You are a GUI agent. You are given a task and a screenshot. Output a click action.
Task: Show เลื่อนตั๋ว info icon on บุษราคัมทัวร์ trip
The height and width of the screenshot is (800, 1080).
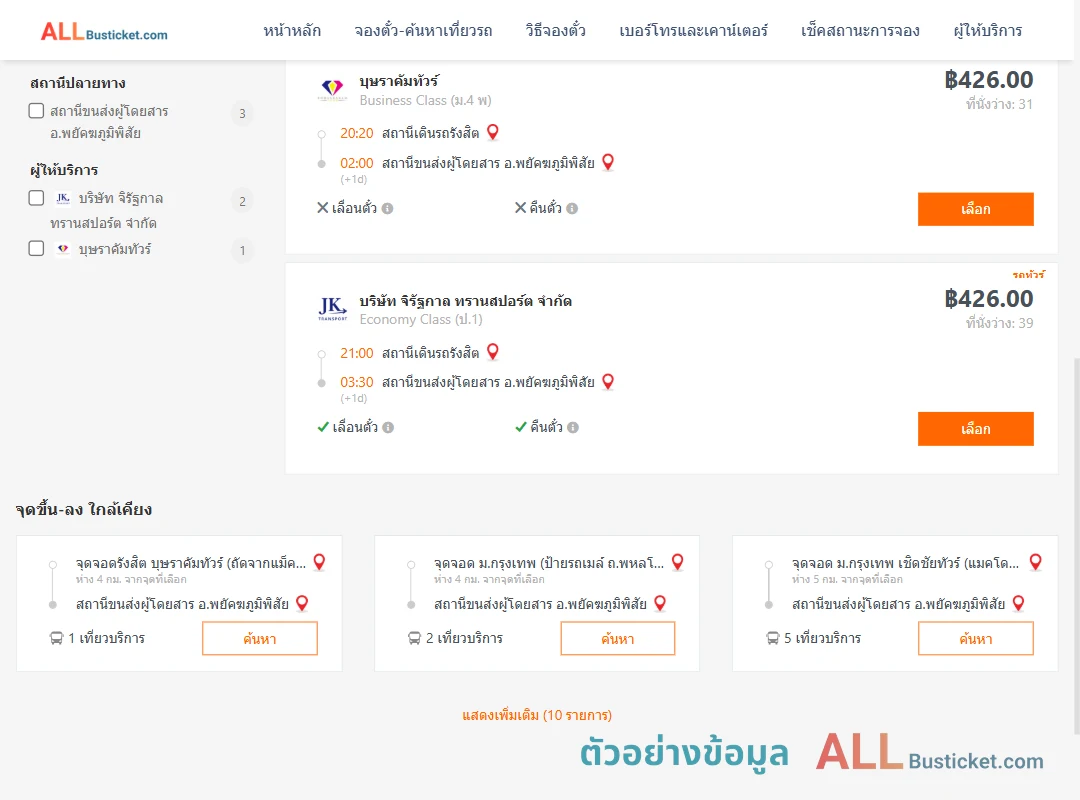coord(388,208)
